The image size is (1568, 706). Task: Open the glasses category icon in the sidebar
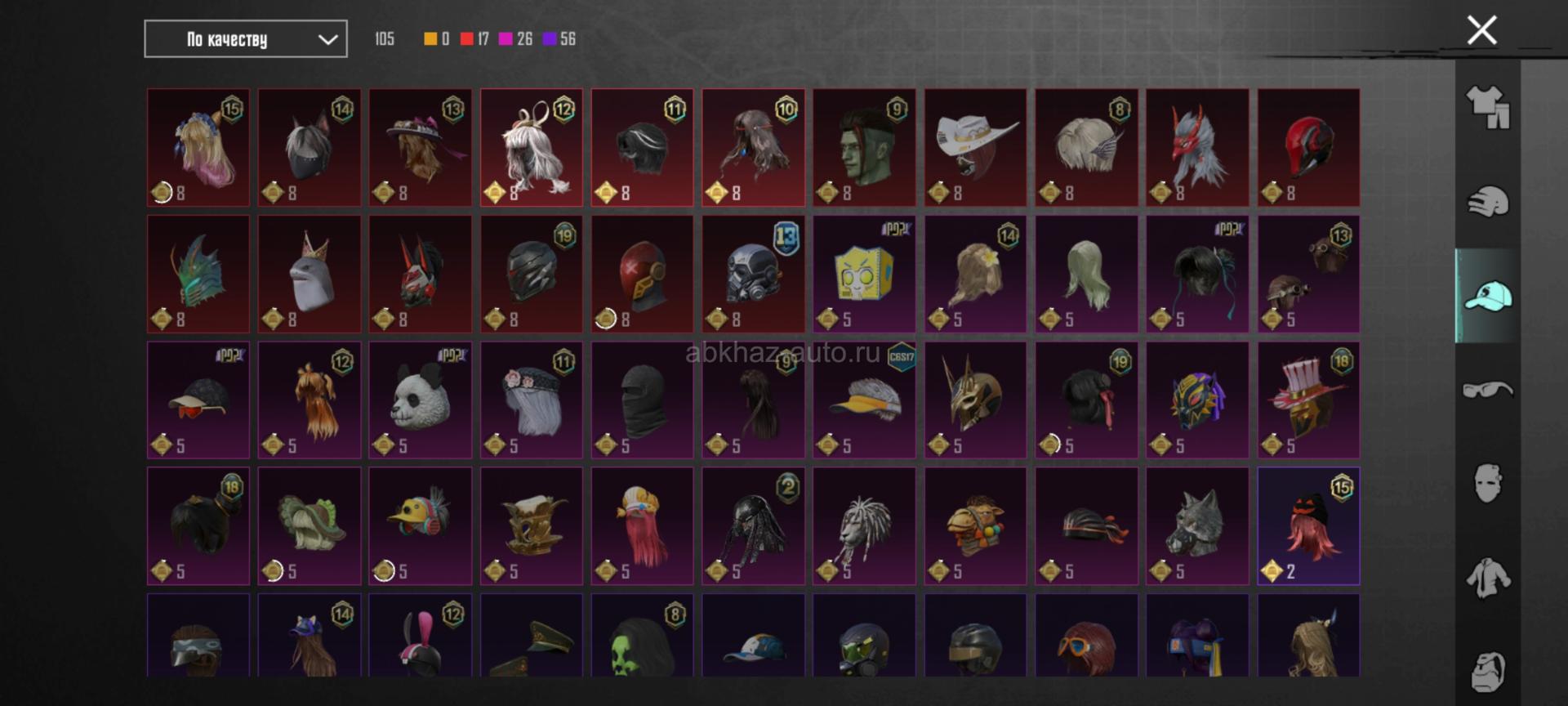pos(1488,390)
